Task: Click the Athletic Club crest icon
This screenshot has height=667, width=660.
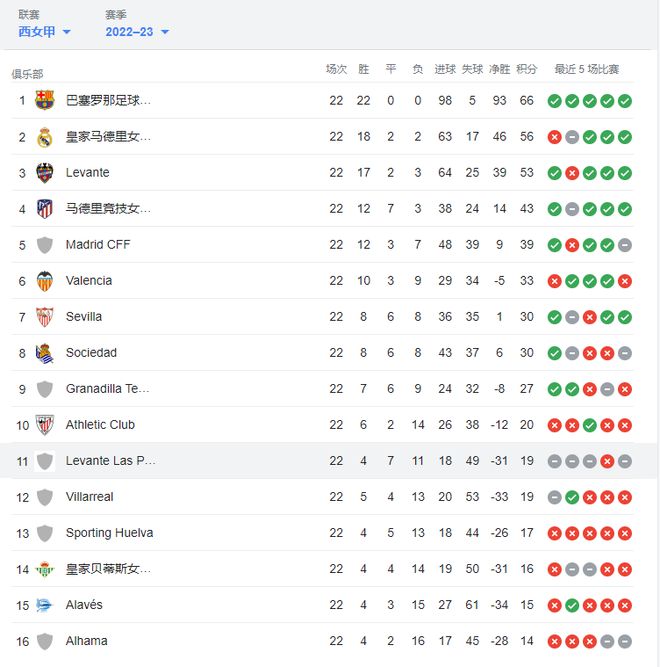Action: [45, 425]
